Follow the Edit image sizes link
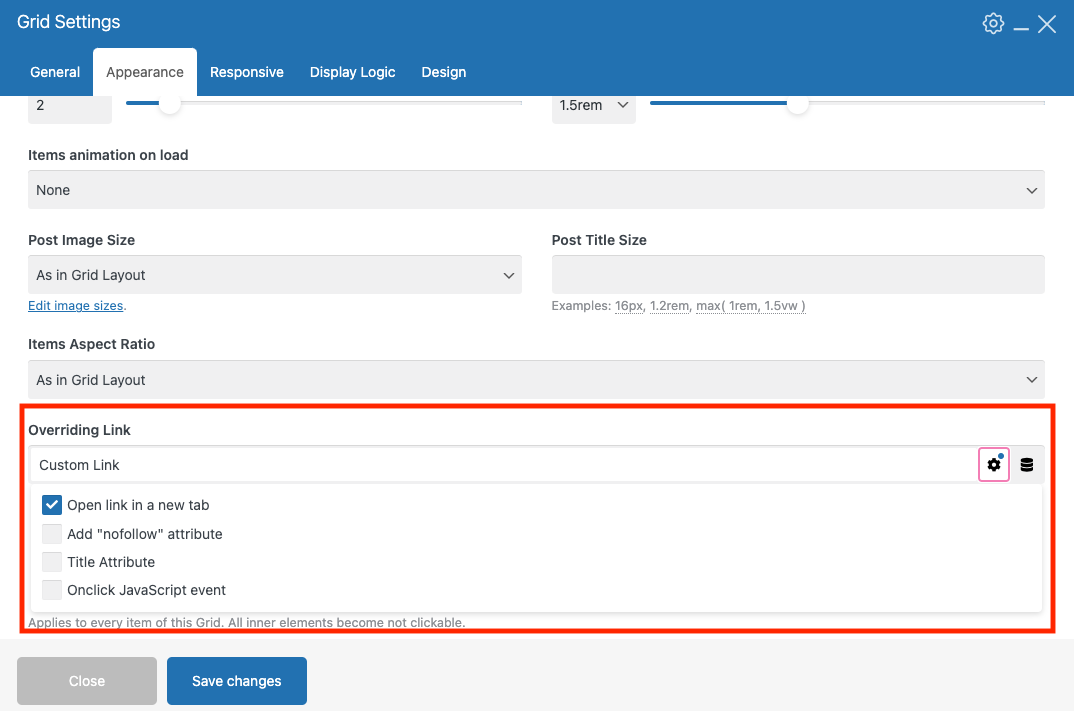The width and height of the screenshot is (1074, 711). (x=76, y=306)
